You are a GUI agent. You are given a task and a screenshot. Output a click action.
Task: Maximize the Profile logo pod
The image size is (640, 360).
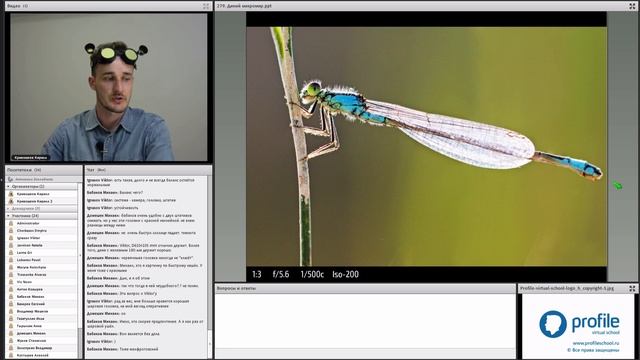coord(632,288)
